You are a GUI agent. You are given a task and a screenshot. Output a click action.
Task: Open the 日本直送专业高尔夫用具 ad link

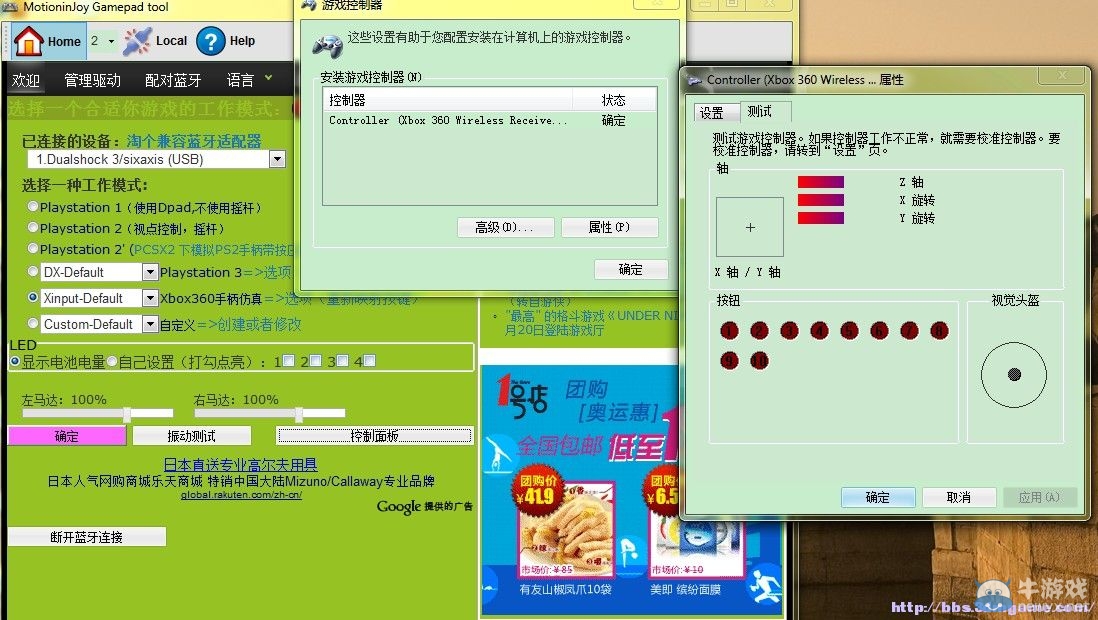pos(240,464)
